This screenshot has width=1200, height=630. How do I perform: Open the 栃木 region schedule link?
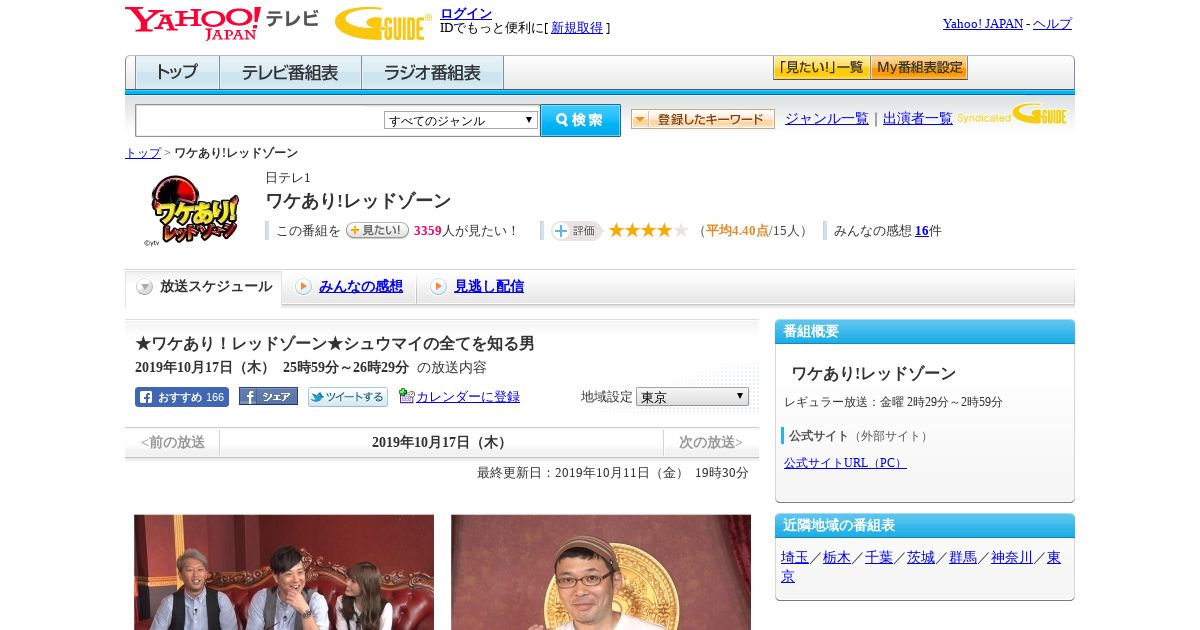point(837,558)
